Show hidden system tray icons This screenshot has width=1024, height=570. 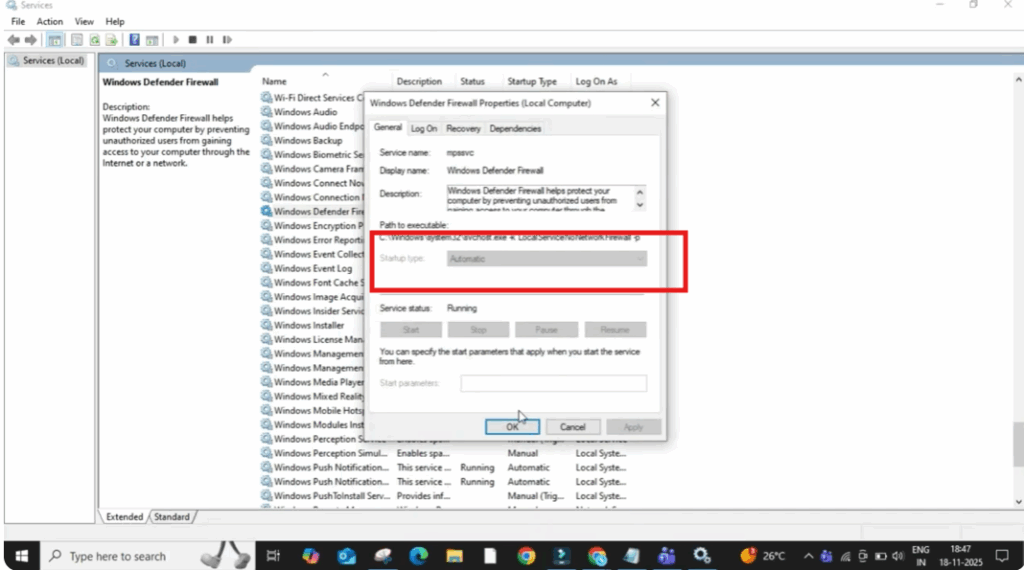coord(808,556)
